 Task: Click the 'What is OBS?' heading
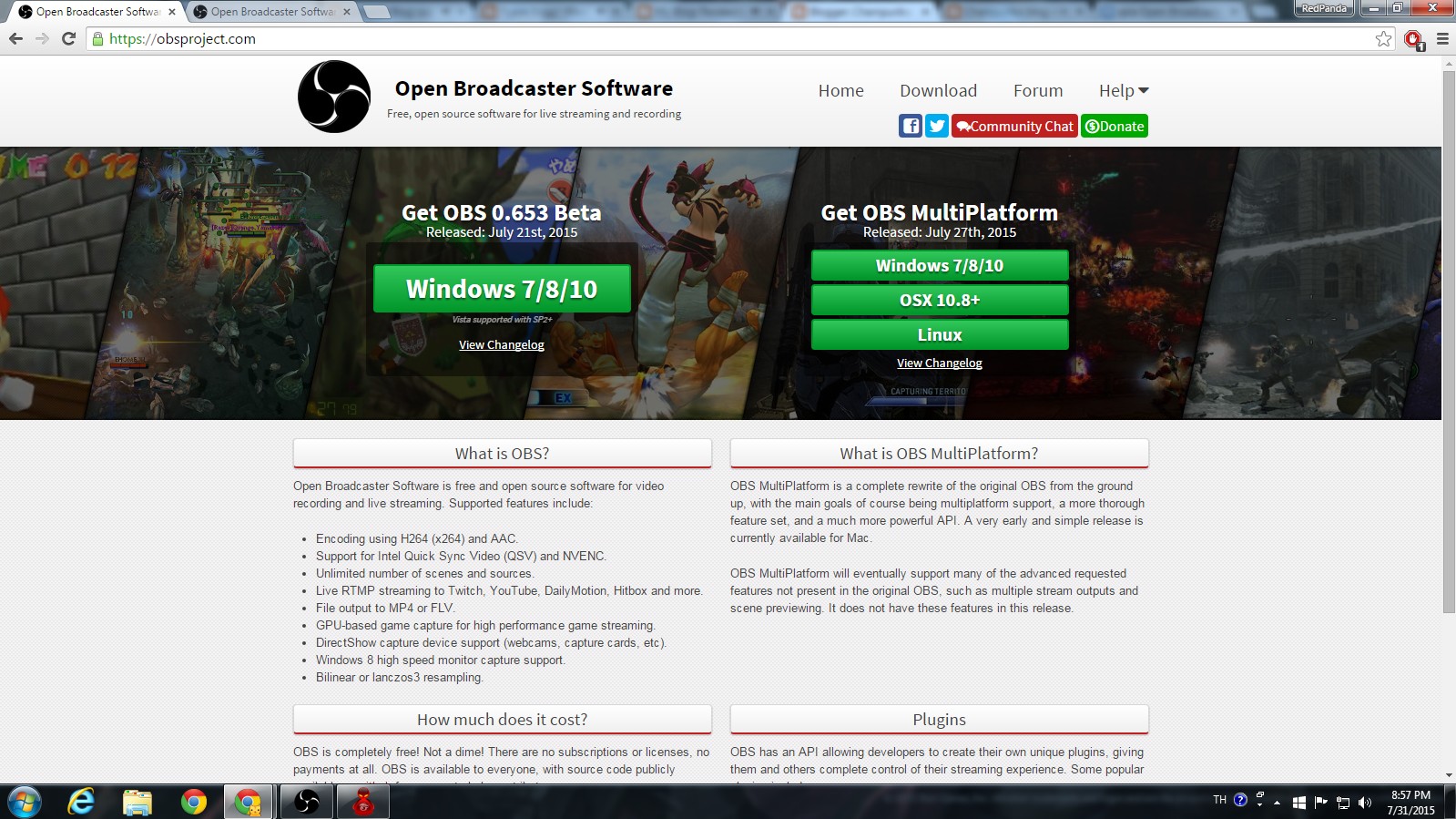coord(502,453)
